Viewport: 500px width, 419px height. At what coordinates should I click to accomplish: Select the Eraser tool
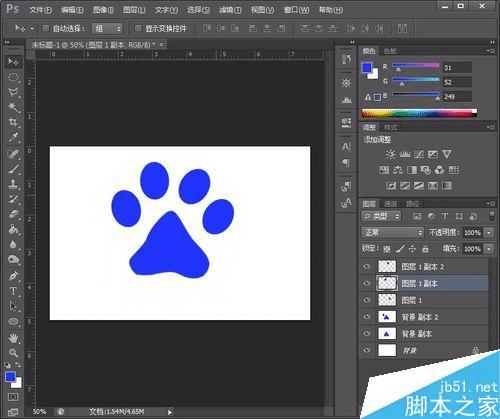(13, 214)
